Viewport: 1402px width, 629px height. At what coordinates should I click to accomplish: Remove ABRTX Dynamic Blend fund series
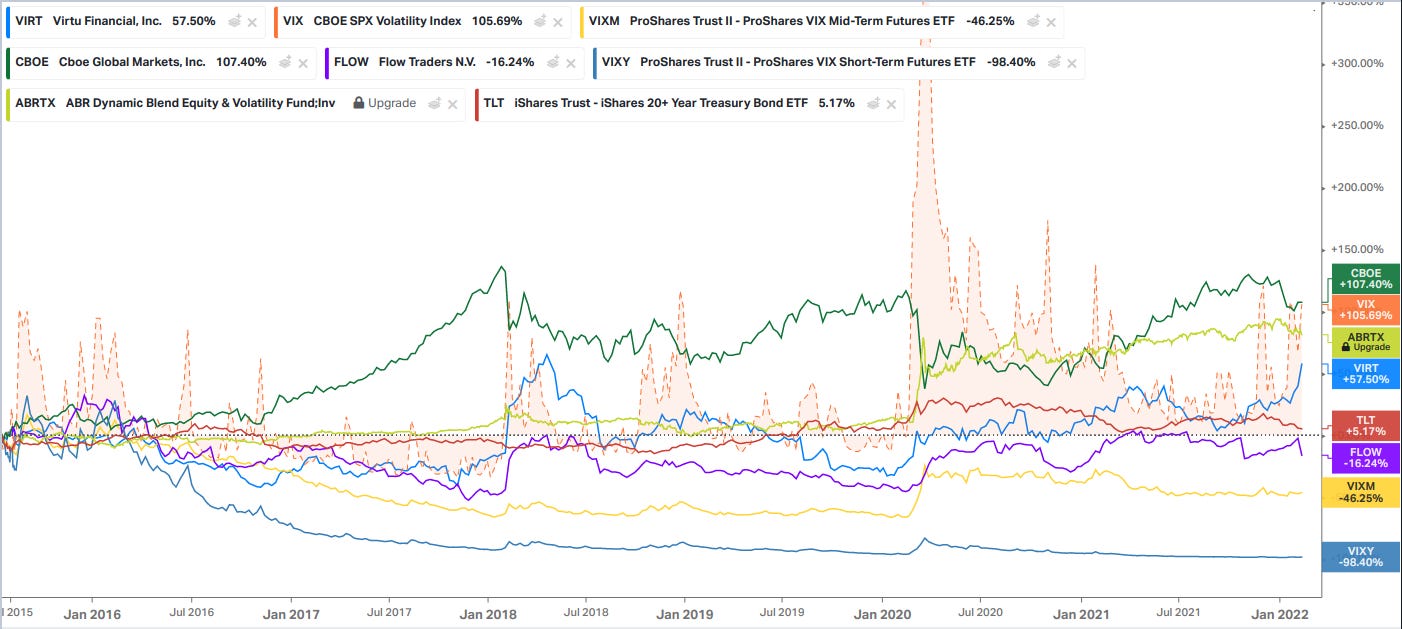[x=452, y=103]
